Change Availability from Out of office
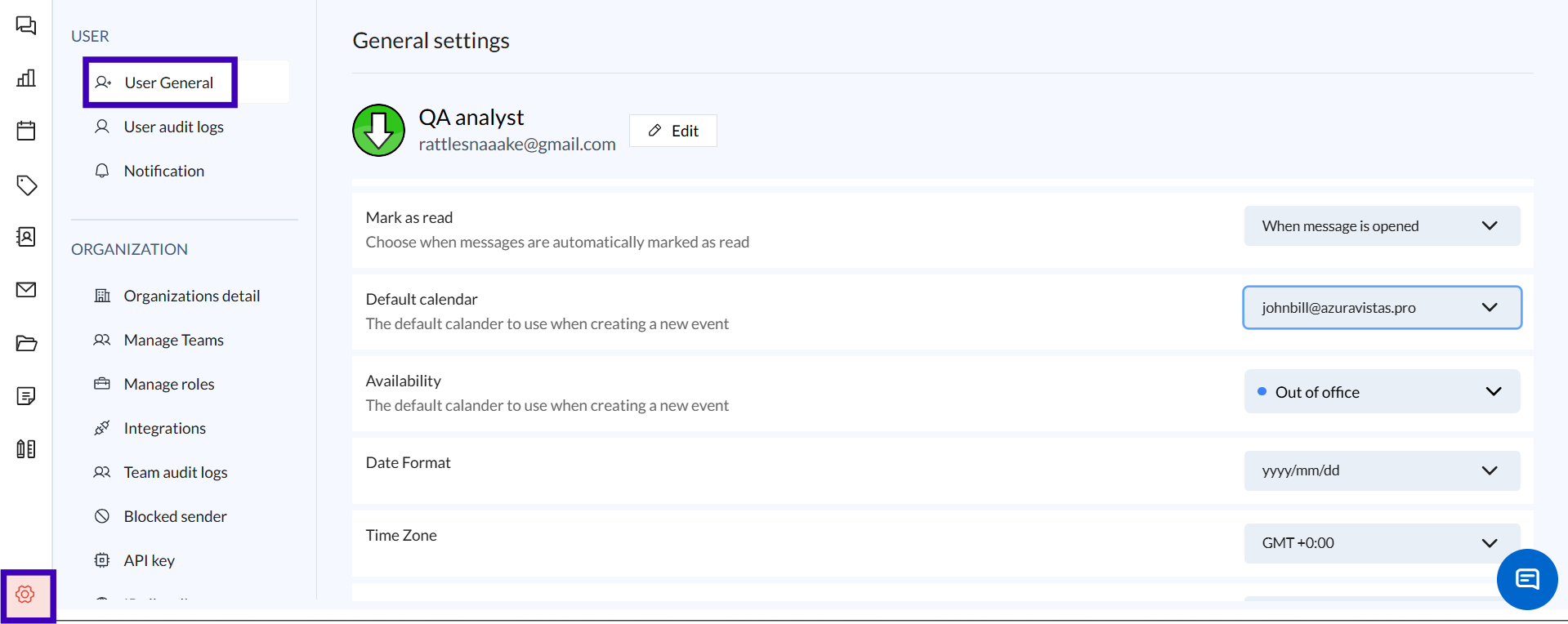 [x=1381, y=392]
